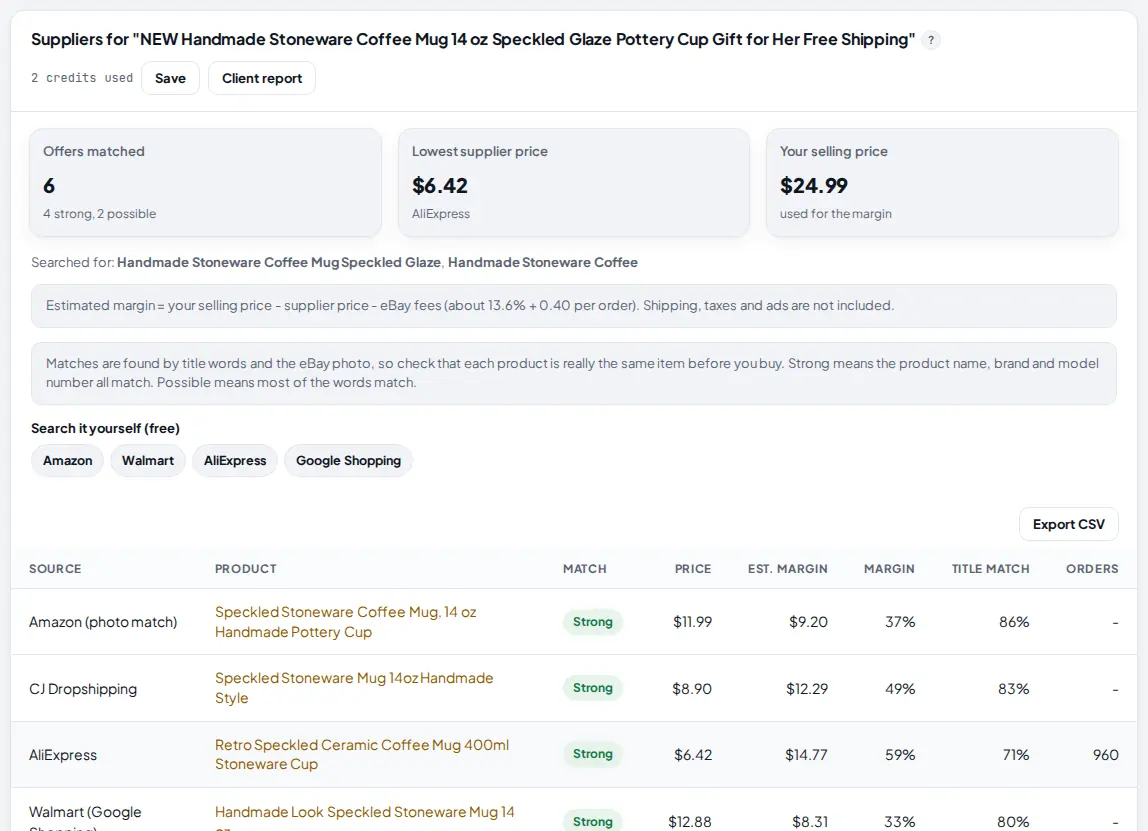Click the 83% title match cell

point(1013,689)
